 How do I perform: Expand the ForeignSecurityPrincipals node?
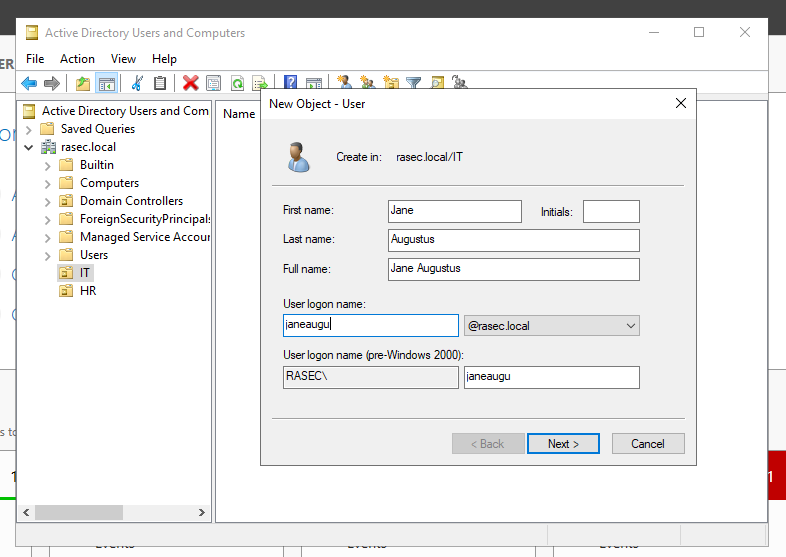coord(48,220)
